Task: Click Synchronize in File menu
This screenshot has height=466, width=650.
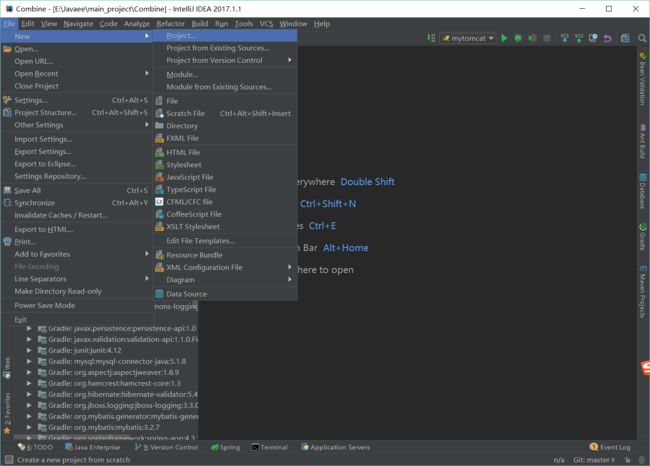Action: (77, 203)
